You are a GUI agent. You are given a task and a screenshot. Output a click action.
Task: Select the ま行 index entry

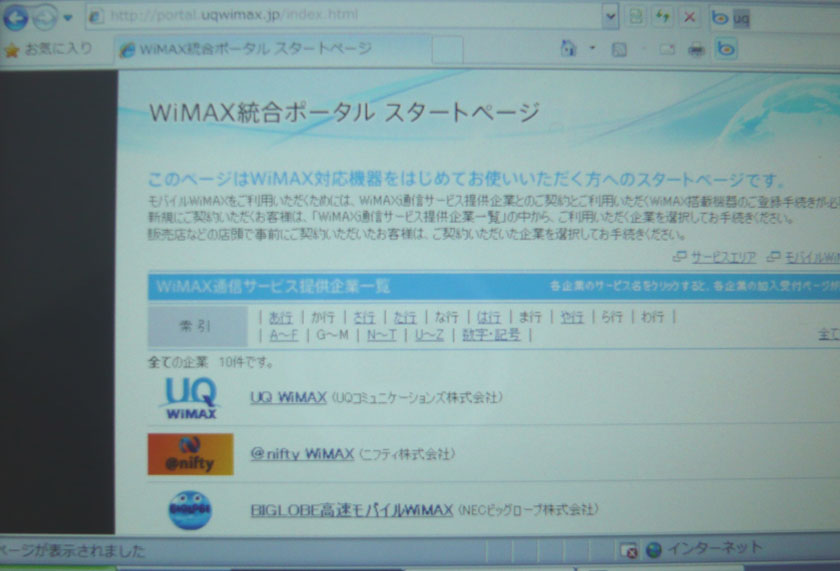tap(530, 317)
